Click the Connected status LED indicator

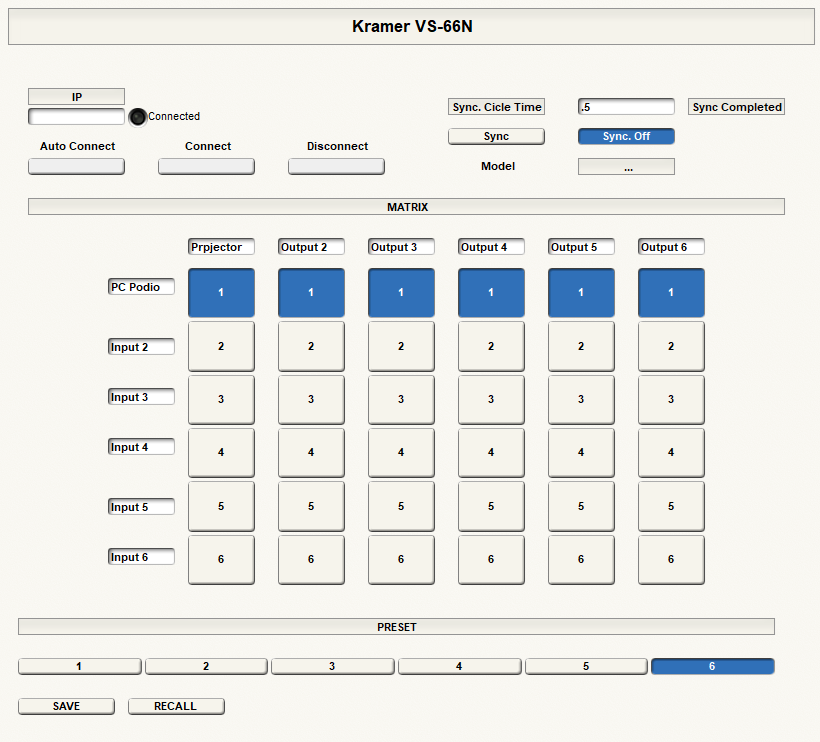tap(138, 116)
